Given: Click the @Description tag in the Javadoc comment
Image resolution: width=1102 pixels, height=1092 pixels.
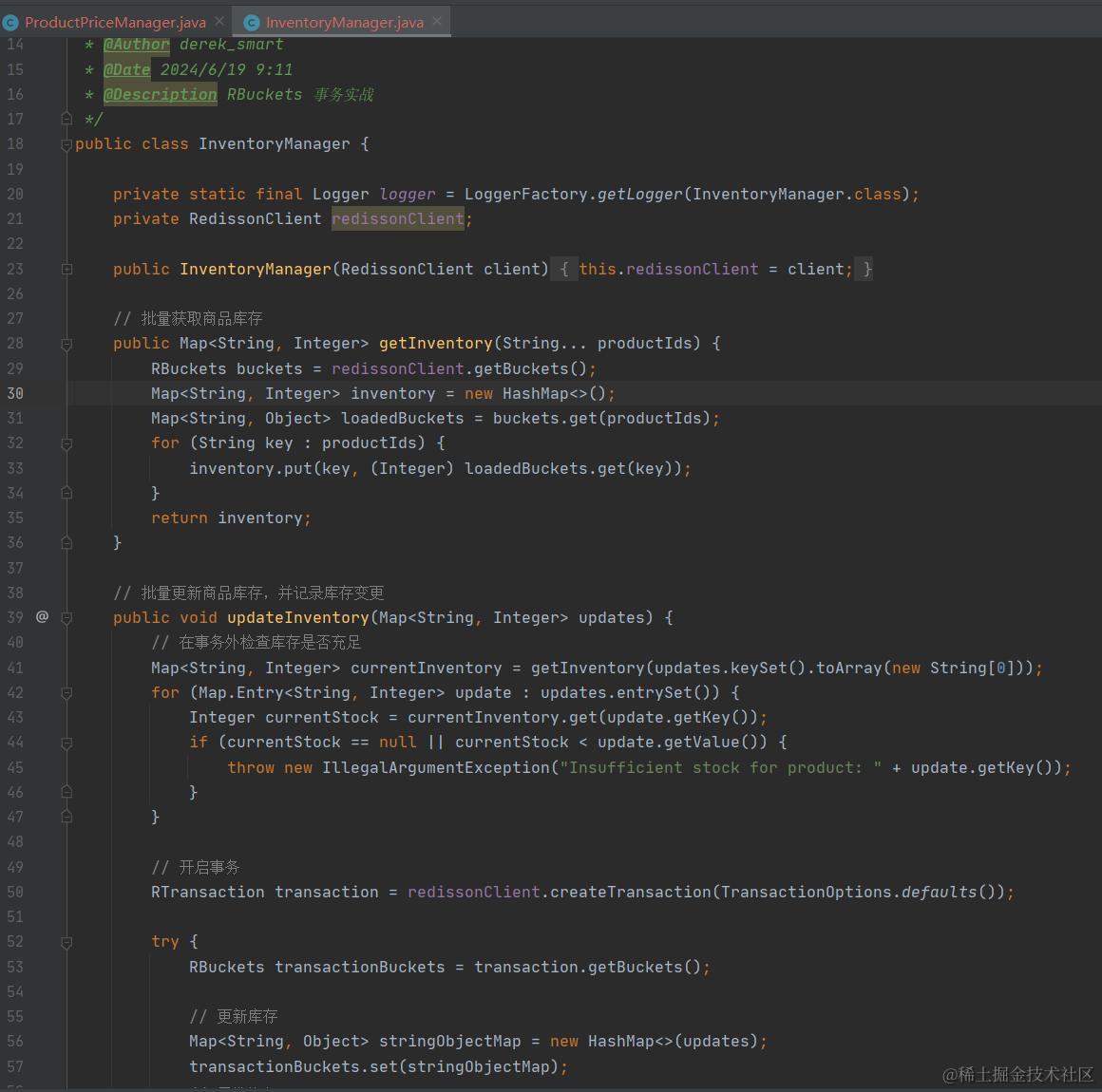Looking at the screenshot, I should 160,94.
